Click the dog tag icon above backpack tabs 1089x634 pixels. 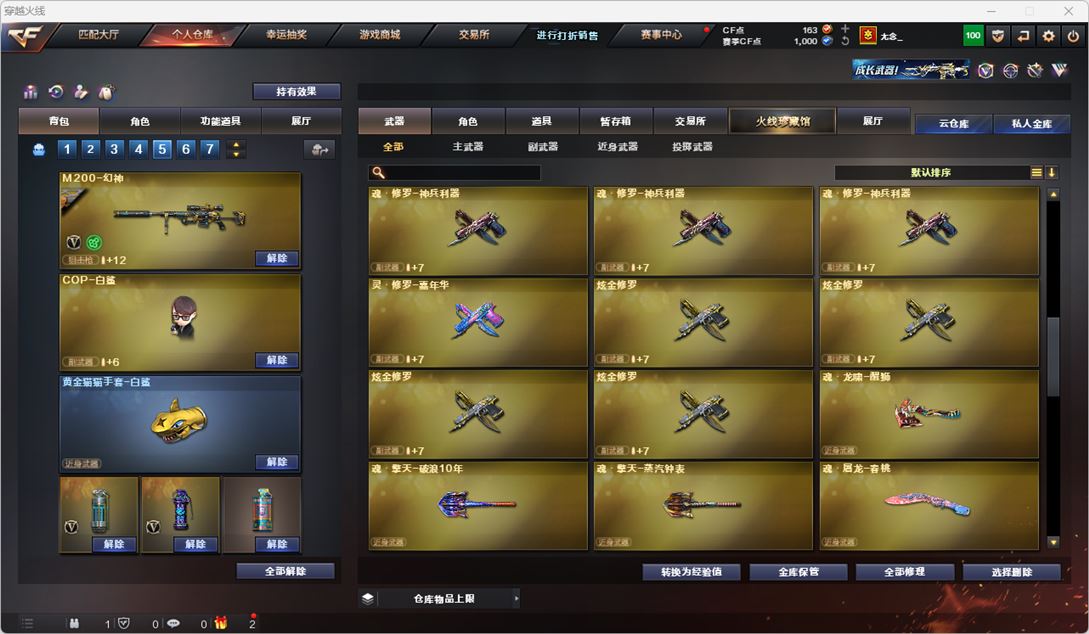106,92
